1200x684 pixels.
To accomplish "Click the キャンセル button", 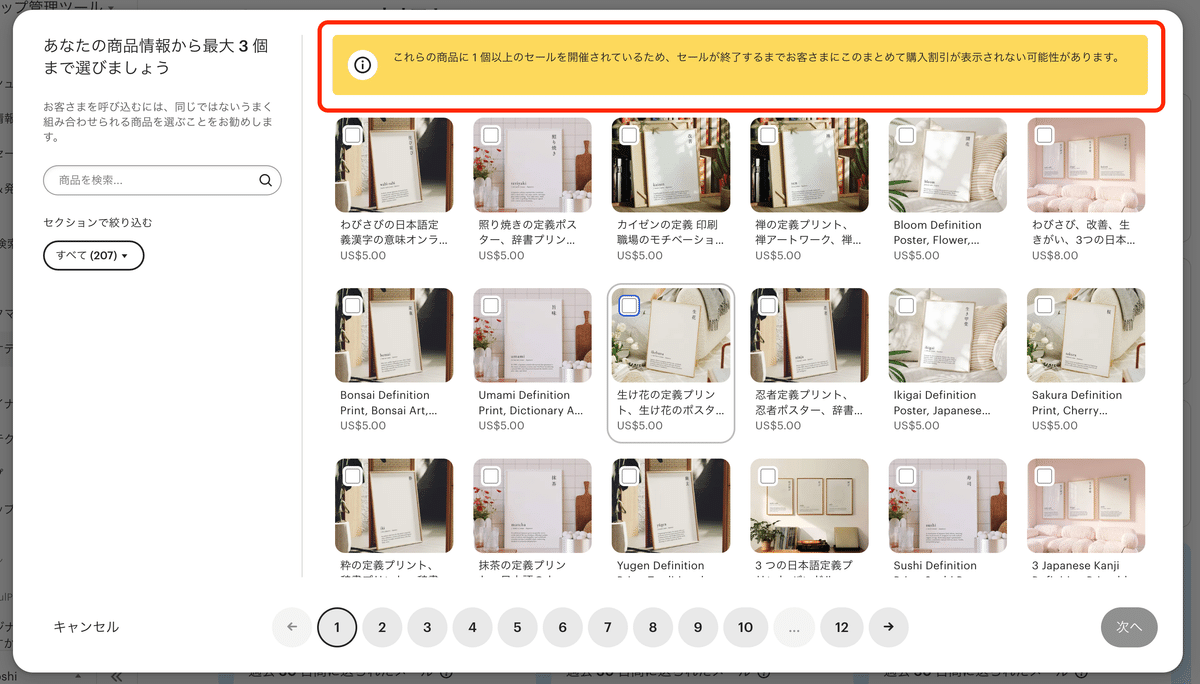I will coord(86,627).
